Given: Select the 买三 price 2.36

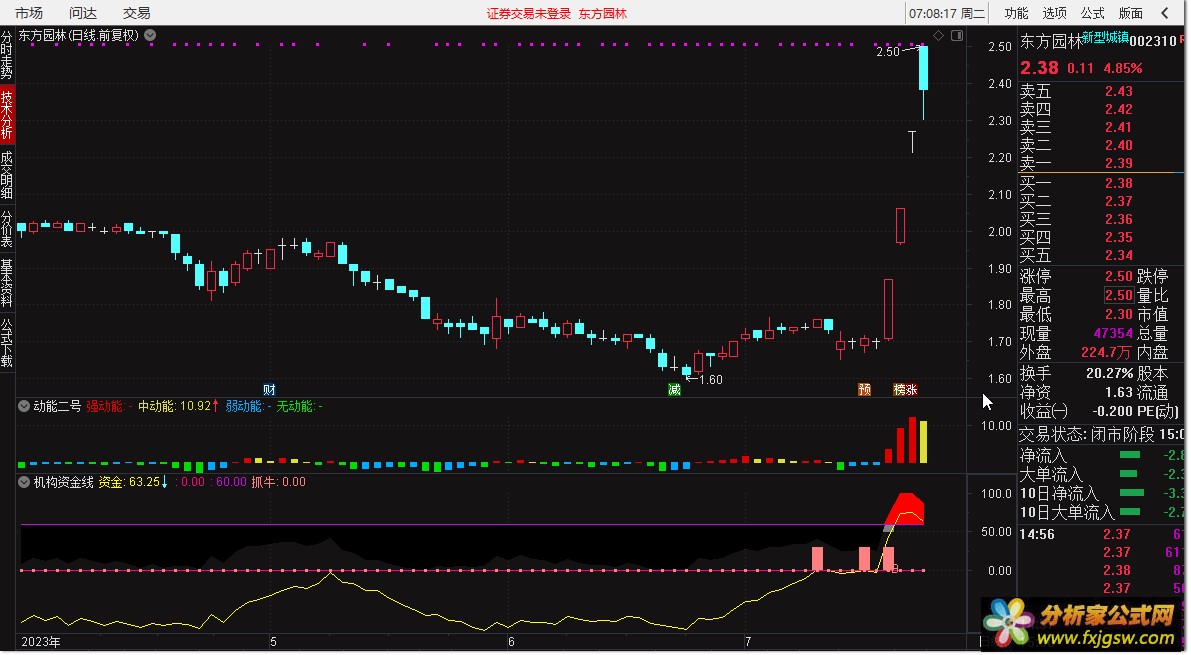Looking at the screenshot, I should tap(1118, 219).
